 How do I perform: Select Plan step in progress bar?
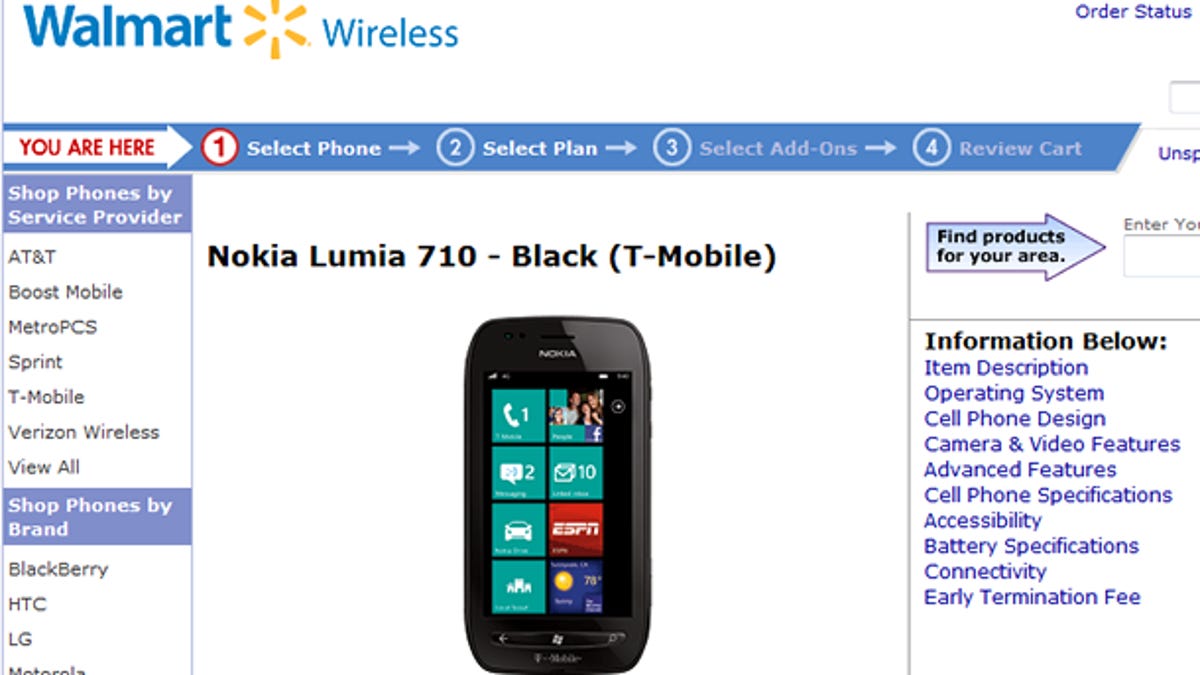coord(540,148)
